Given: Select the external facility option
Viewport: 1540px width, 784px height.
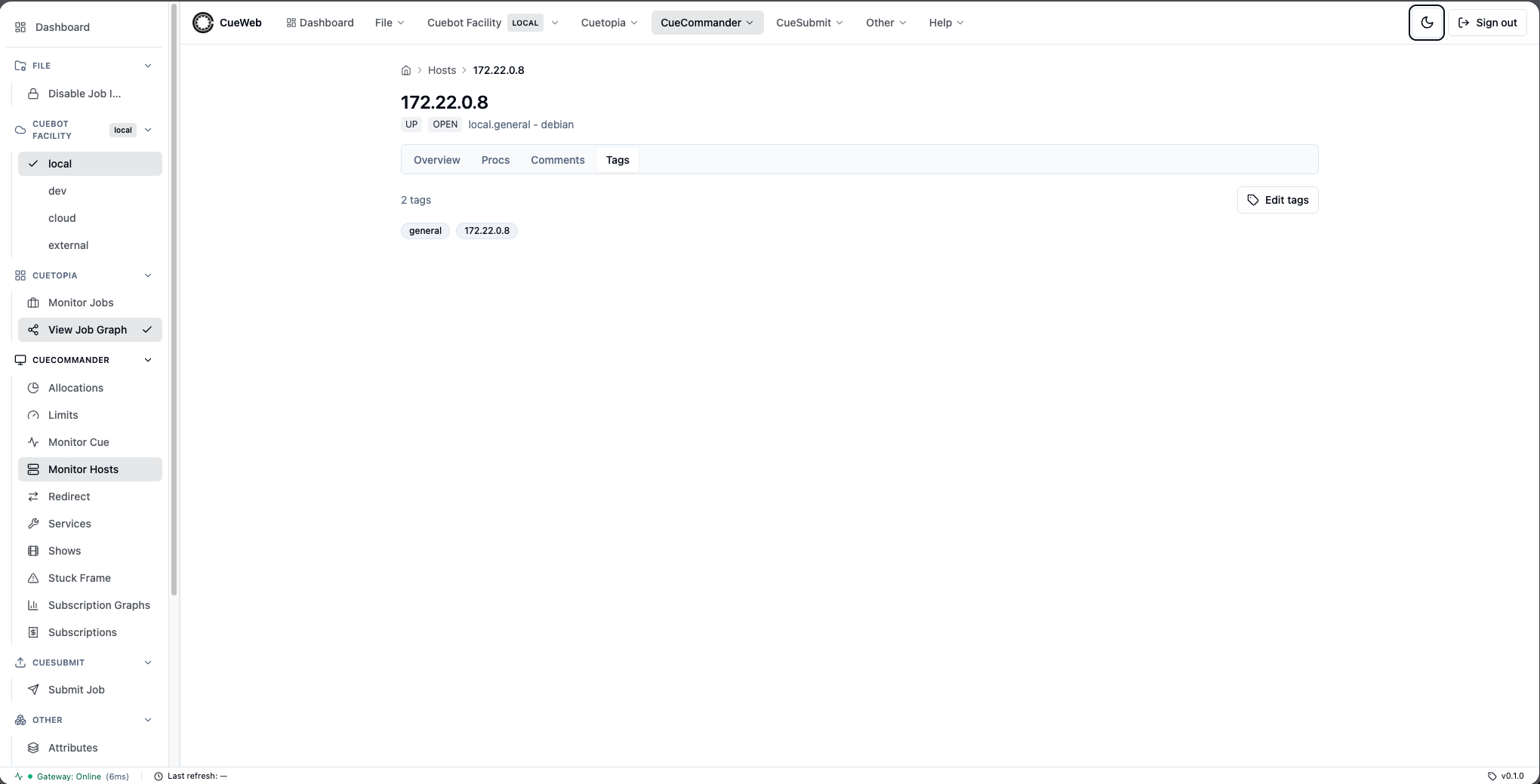Looking at the screenshot, I should coord(90,245).
